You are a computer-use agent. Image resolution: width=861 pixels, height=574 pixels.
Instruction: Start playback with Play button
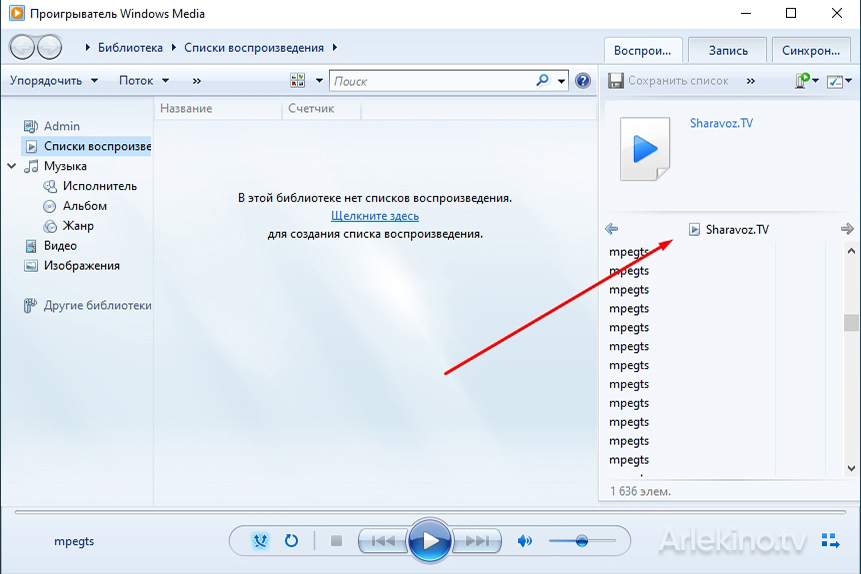430,541
